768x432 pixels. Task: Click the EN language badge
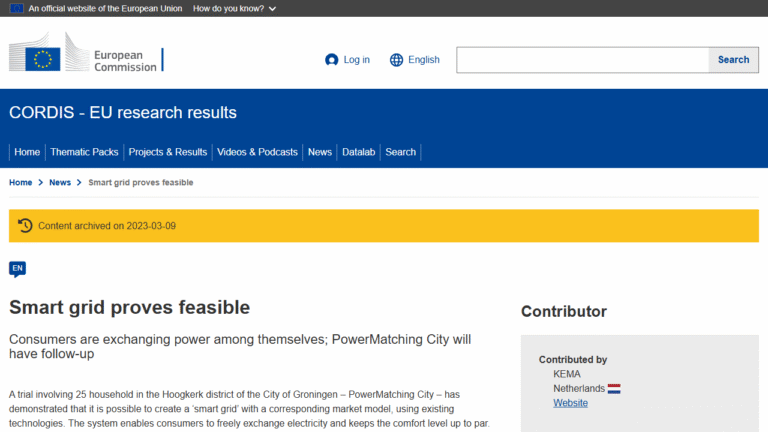click(17, 268)
